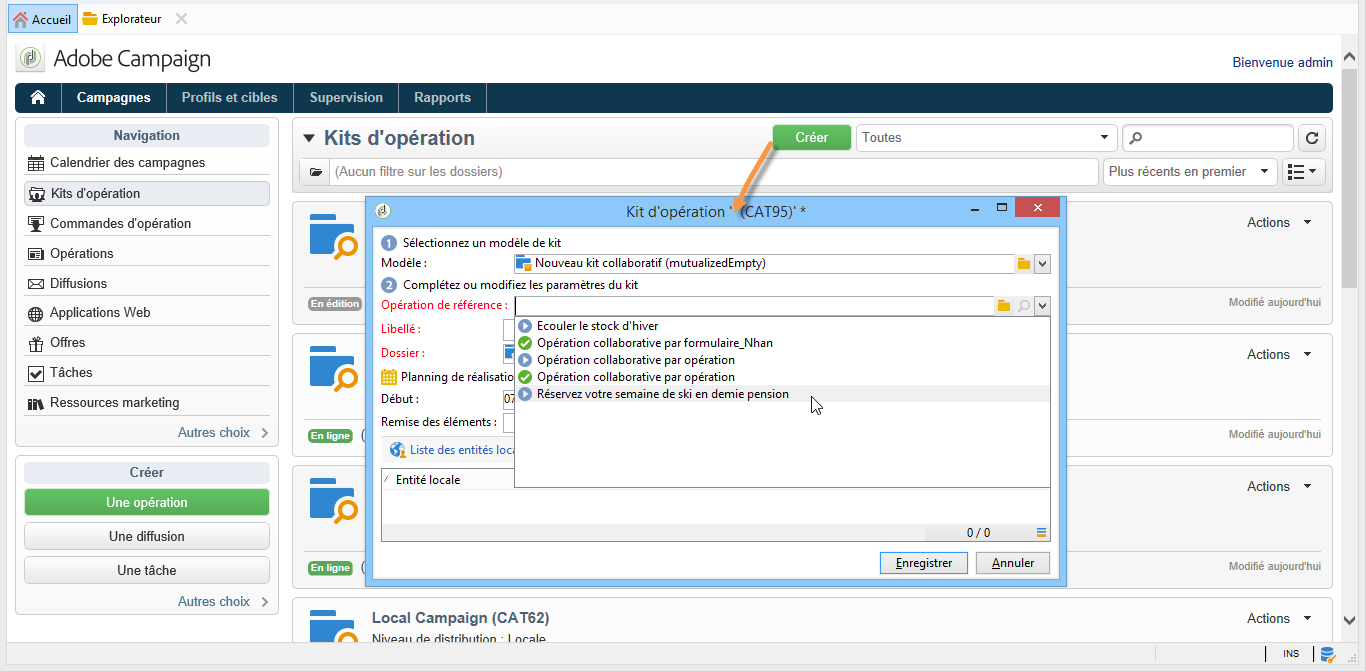This screenshot has width=1366, height=672.
Task: Click the Local Campaign (CAT62) title
Action: point(460,618)
